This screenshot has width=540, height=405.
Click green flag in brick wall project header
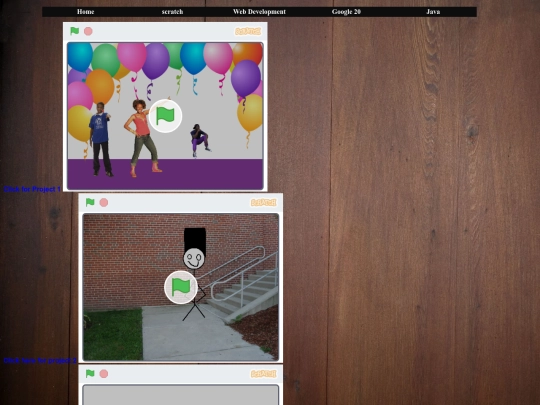(90, 202)
